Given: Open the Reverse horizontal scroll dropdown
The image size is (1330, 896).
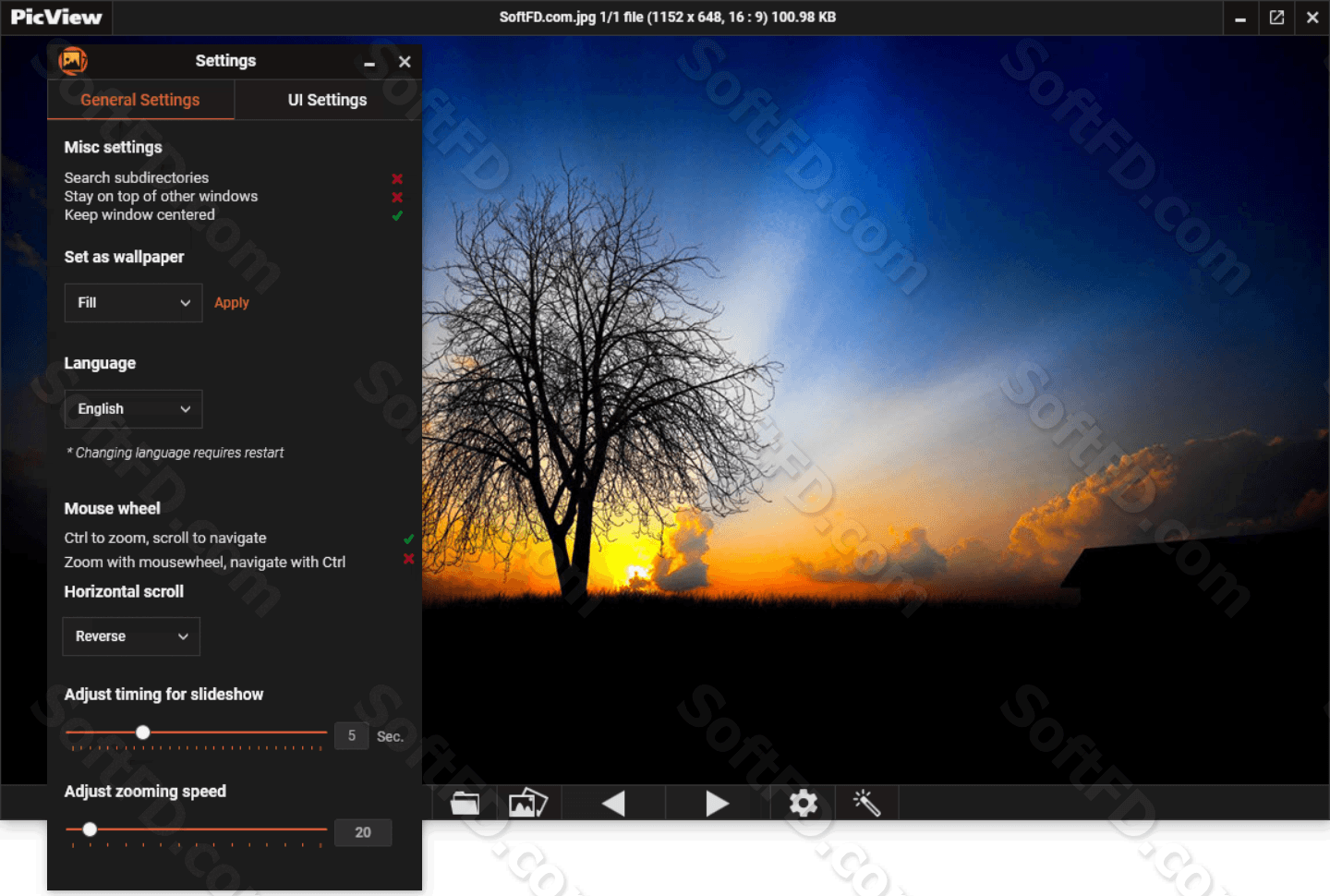Looking at the screenshot, I should click(x=131, y=636).
